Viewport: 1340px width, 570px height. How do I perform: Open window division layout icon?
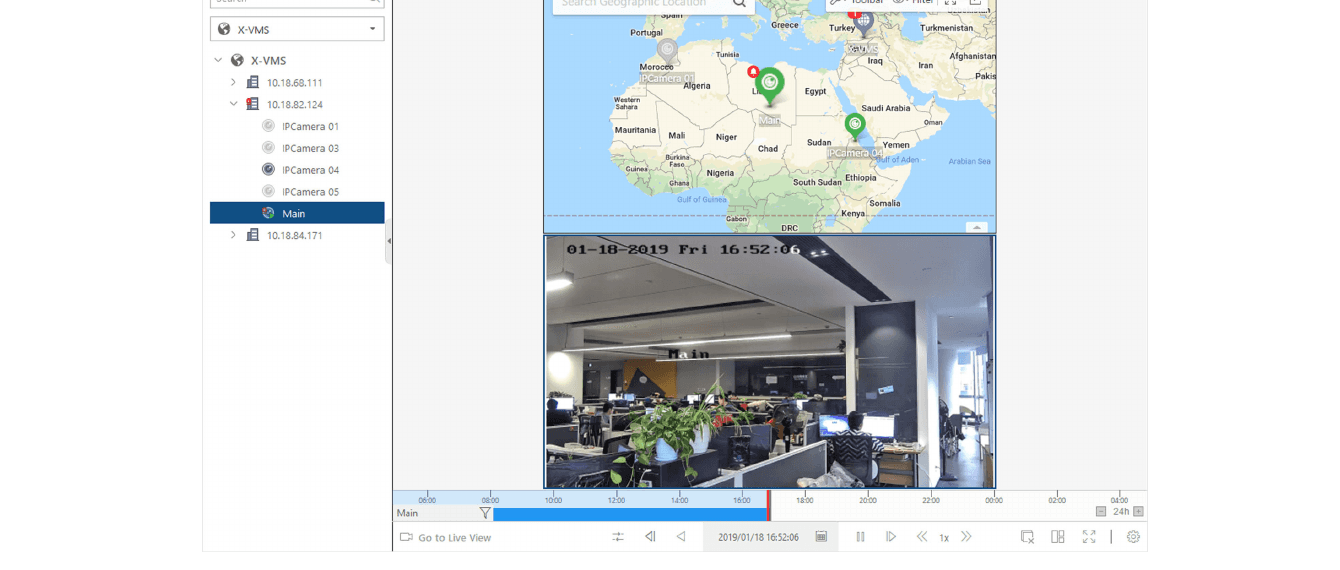(1058, 537)
